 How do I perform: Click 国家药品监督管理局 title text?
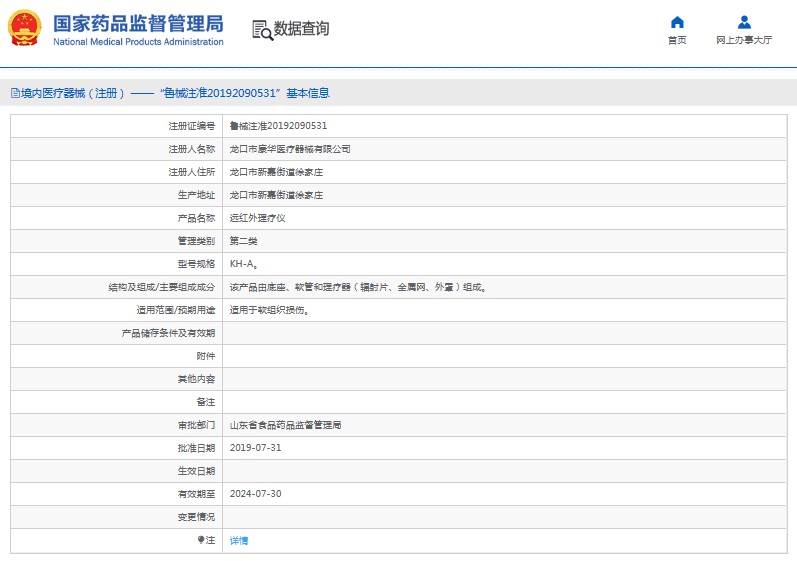138,23
